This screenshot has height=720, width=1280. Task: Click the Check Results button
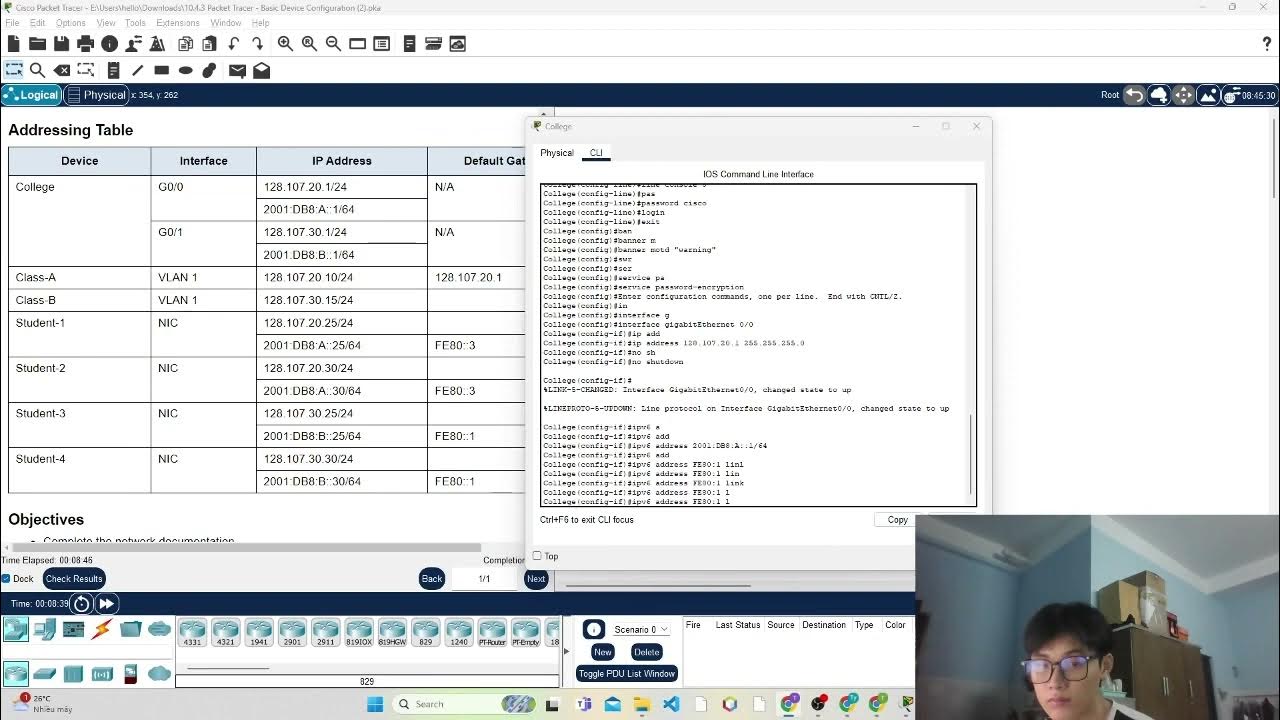(x=74, y=578)
